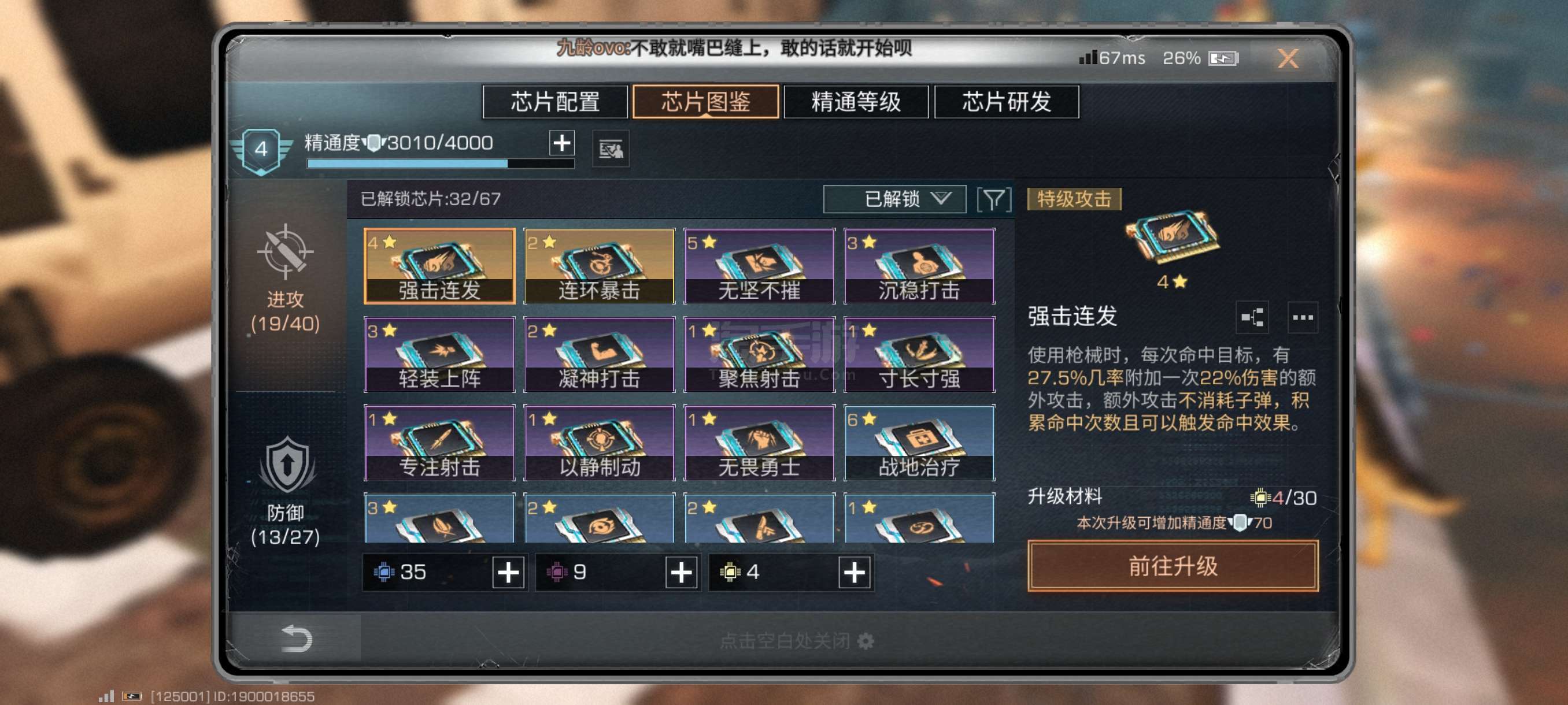
Task: Switch to the 芯片配置 tab
Action: tap(554, 102)
